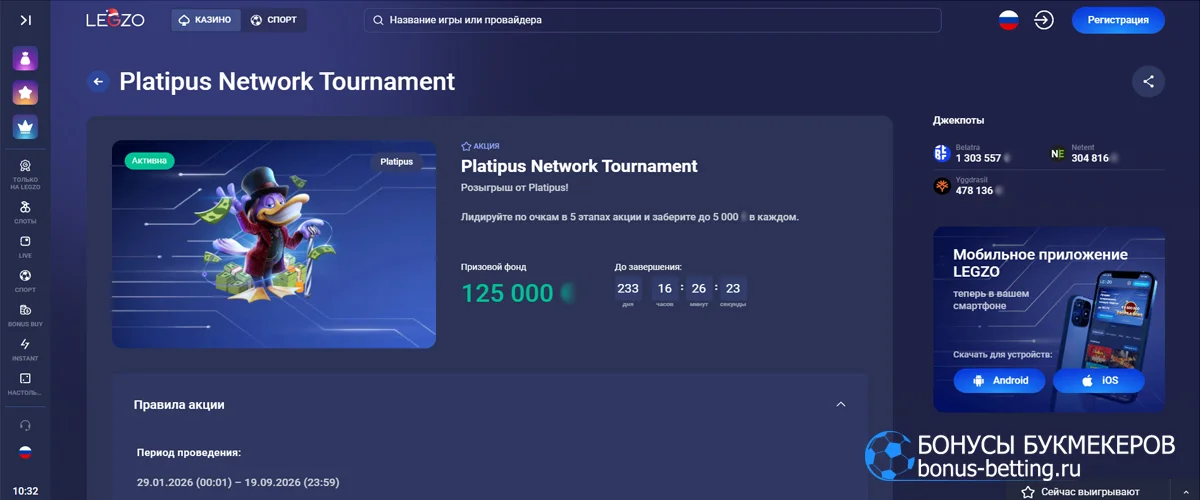Viewport: 1200px width, 500px height.
Task: Open Слоты in the sidebar
Action: coord(25,211)
